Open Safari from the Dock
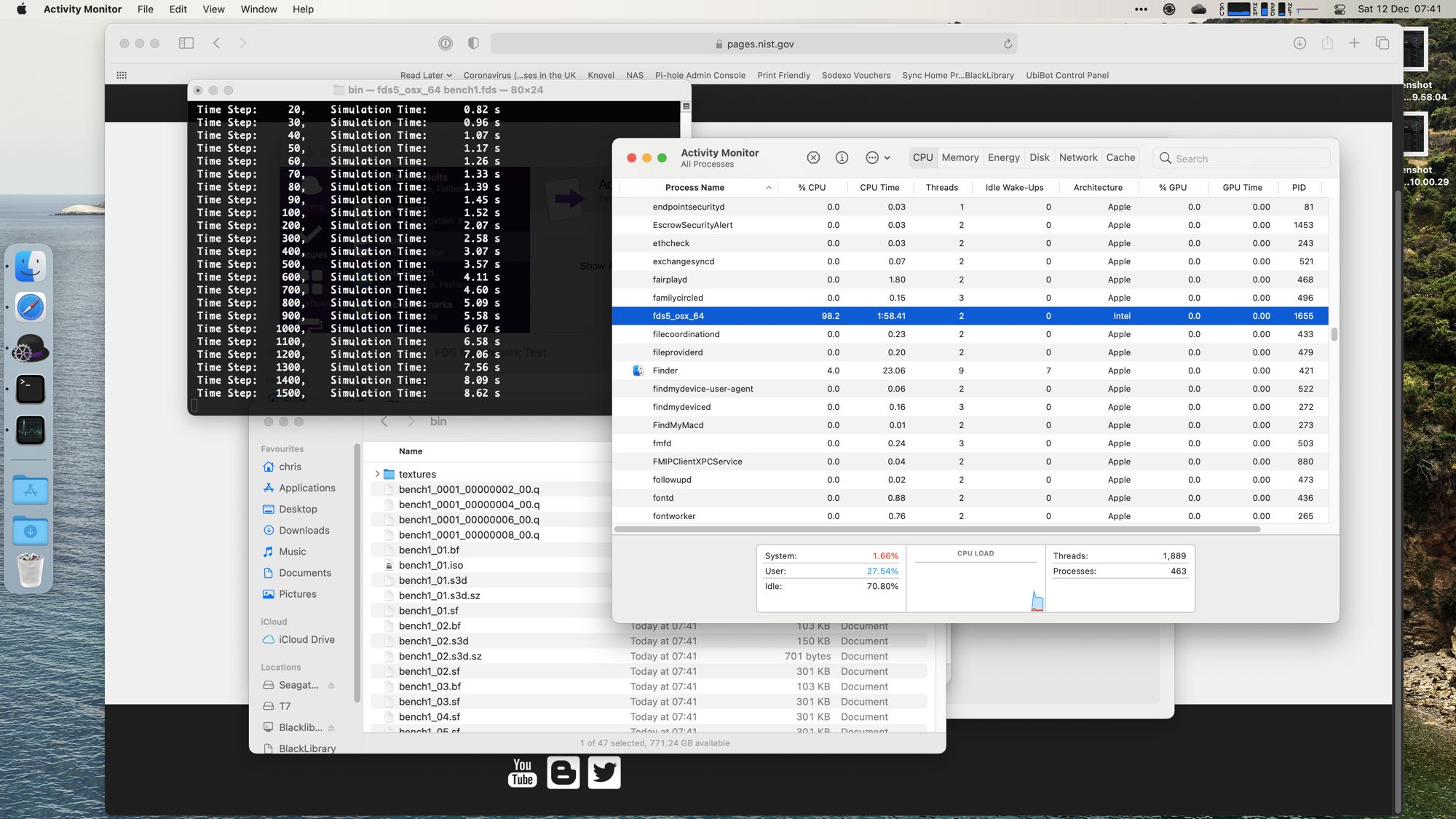This screenshot has height=819, width=1456. 30,307
